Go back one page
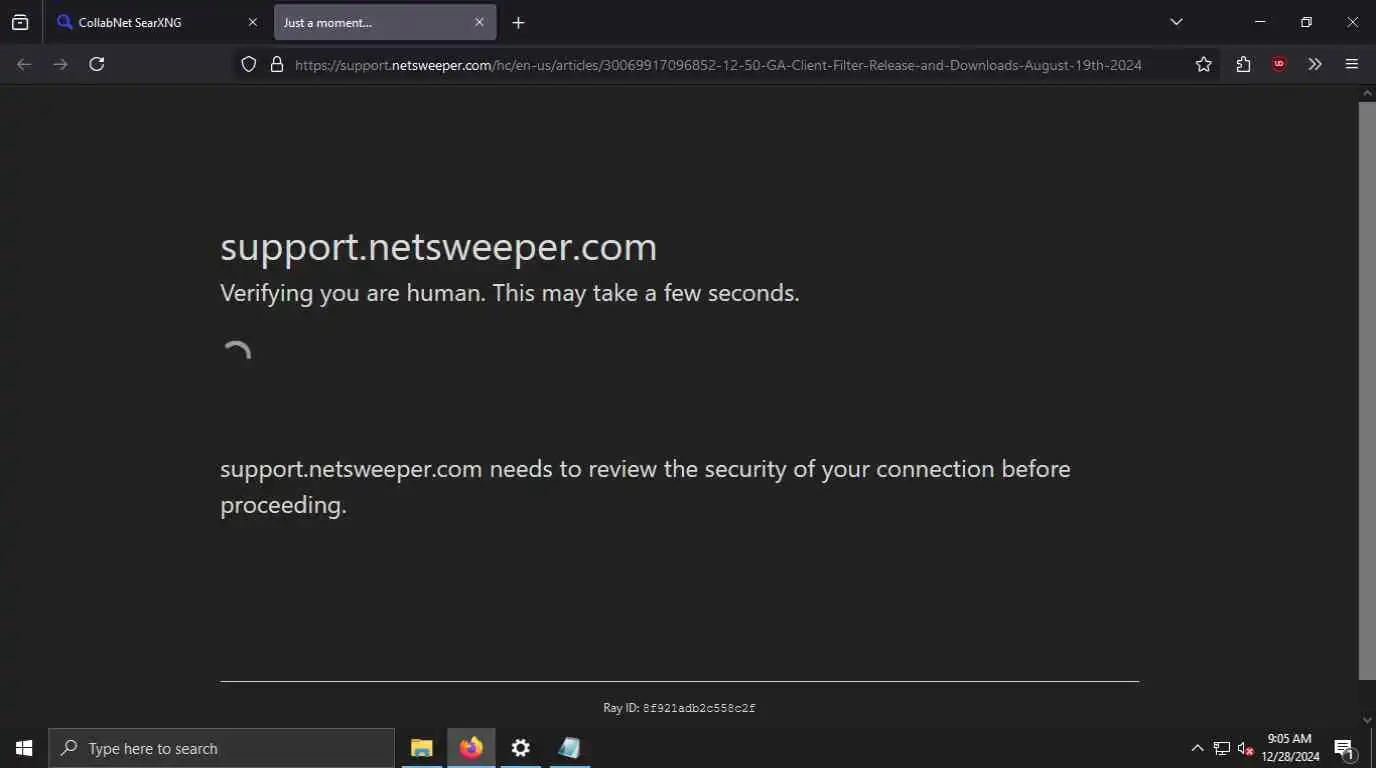1376x768 pixels. pyautogui.click(x=24, y=64)
